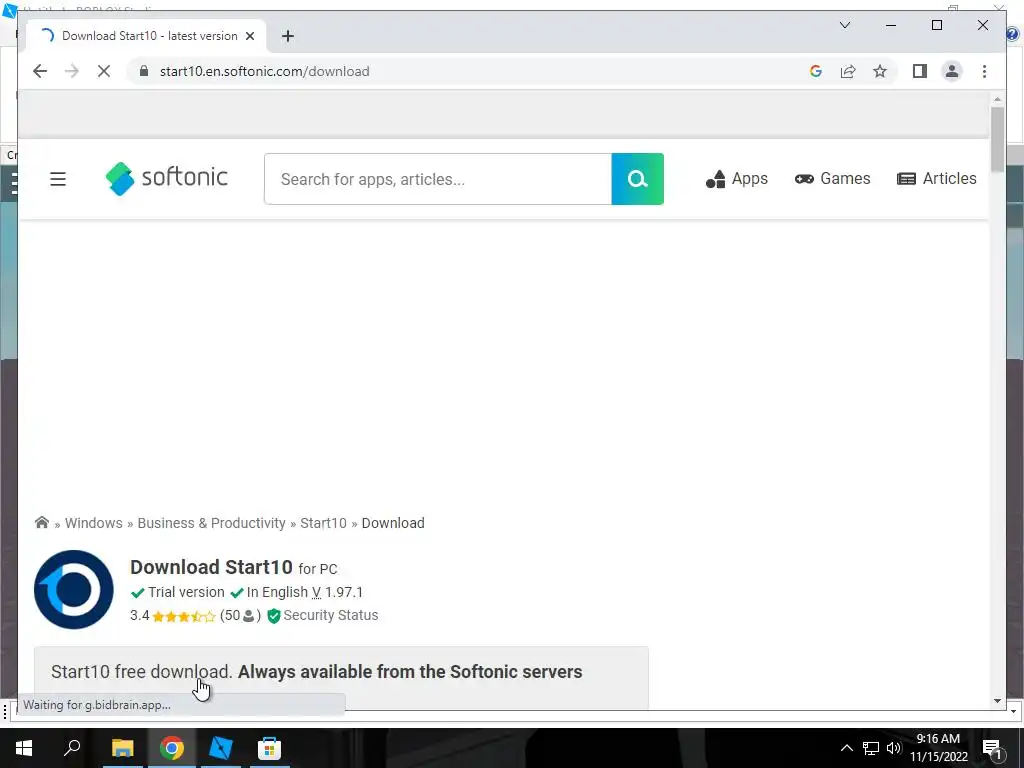Open Chrome three-dot menu
This screenshot has width=1024, height=768.
coord(984,71)
